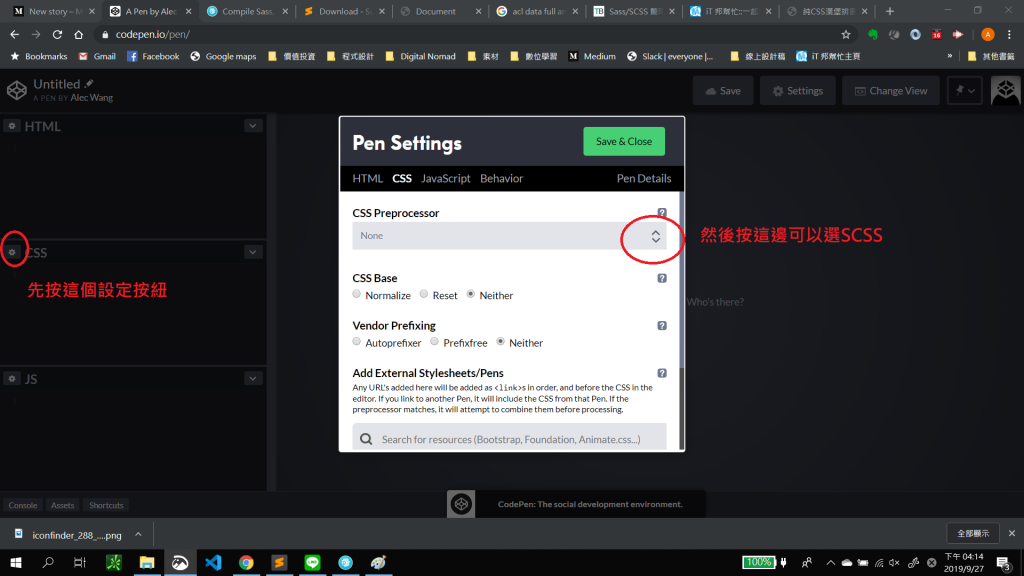Click the CodePen footer logo icon
Viewport: 1024px width, 576px height.
(461, 504)
